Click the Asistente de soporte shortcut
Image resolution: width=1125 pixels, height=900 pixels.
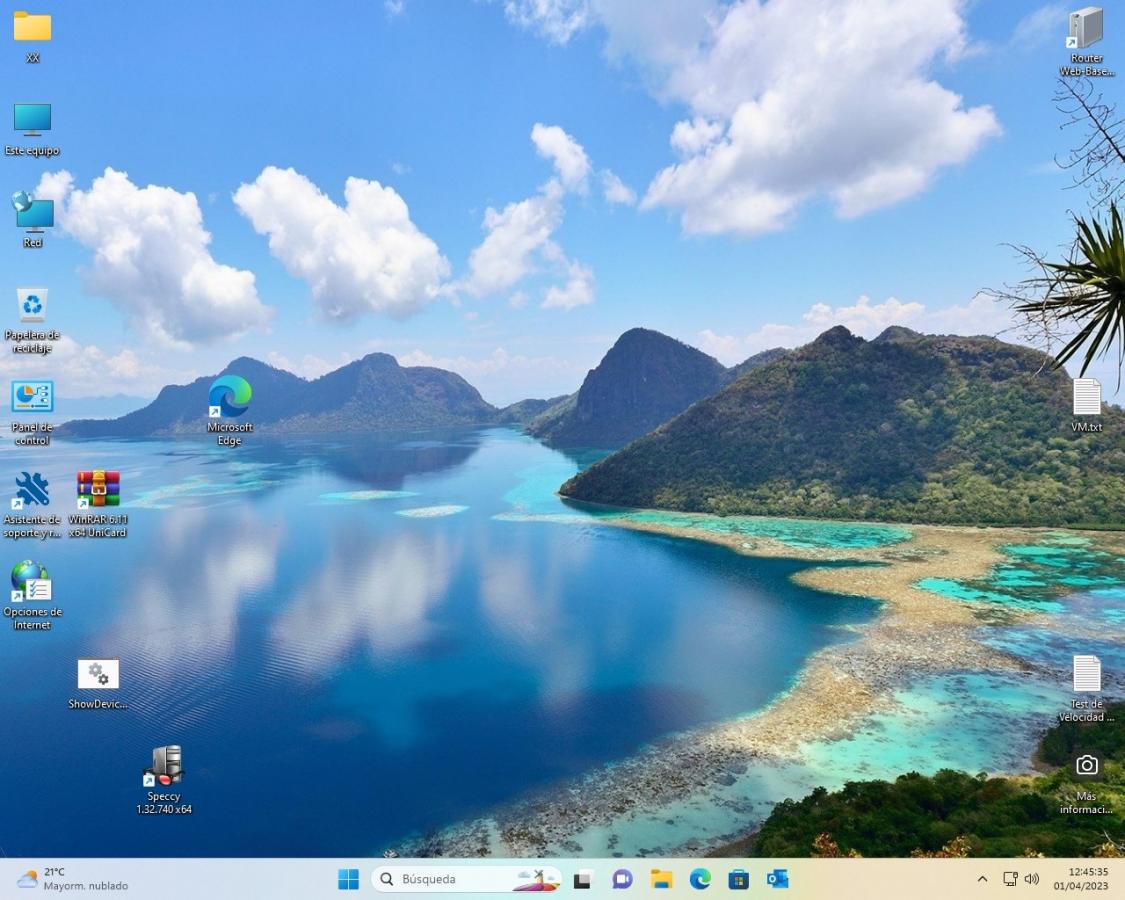pyautogui.click(x=32, y=490)
